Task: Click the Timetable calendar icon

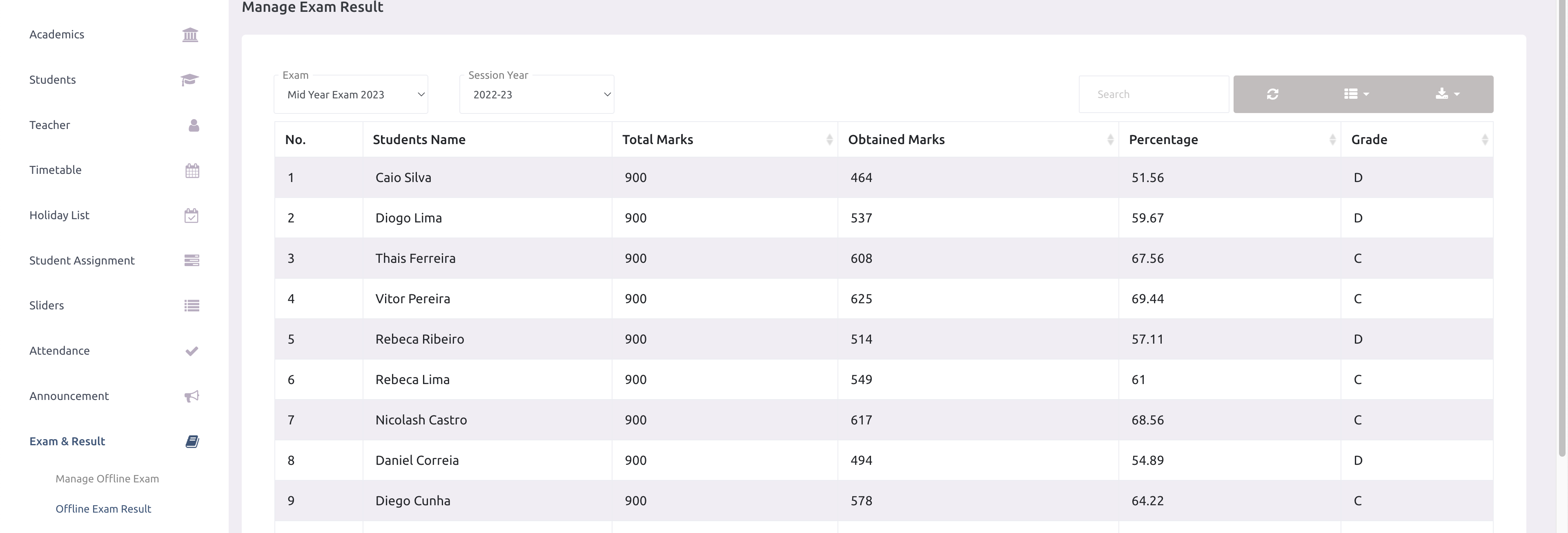Action: coord(192,170)
